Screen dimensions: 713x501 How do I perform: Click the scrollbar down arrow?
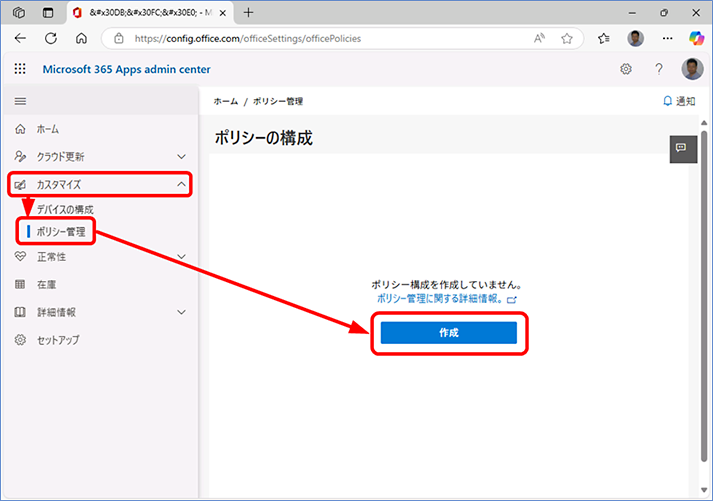(704, 490)
